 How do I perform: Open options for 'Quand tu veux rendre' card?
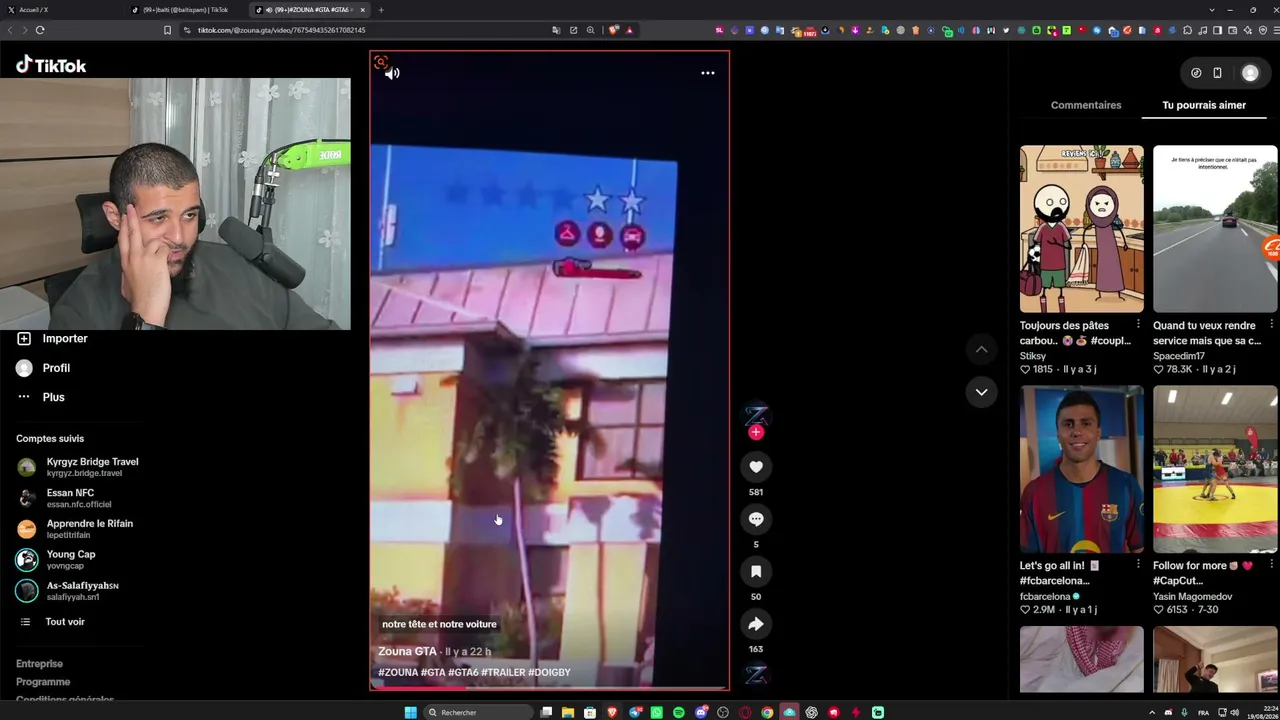1271,325
